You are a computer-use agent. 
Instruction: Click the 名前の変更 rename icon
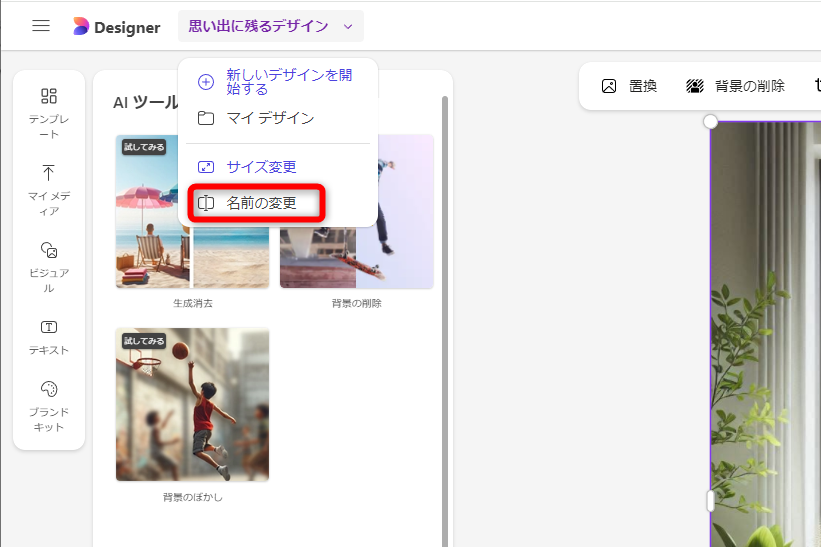pos(206,203)
